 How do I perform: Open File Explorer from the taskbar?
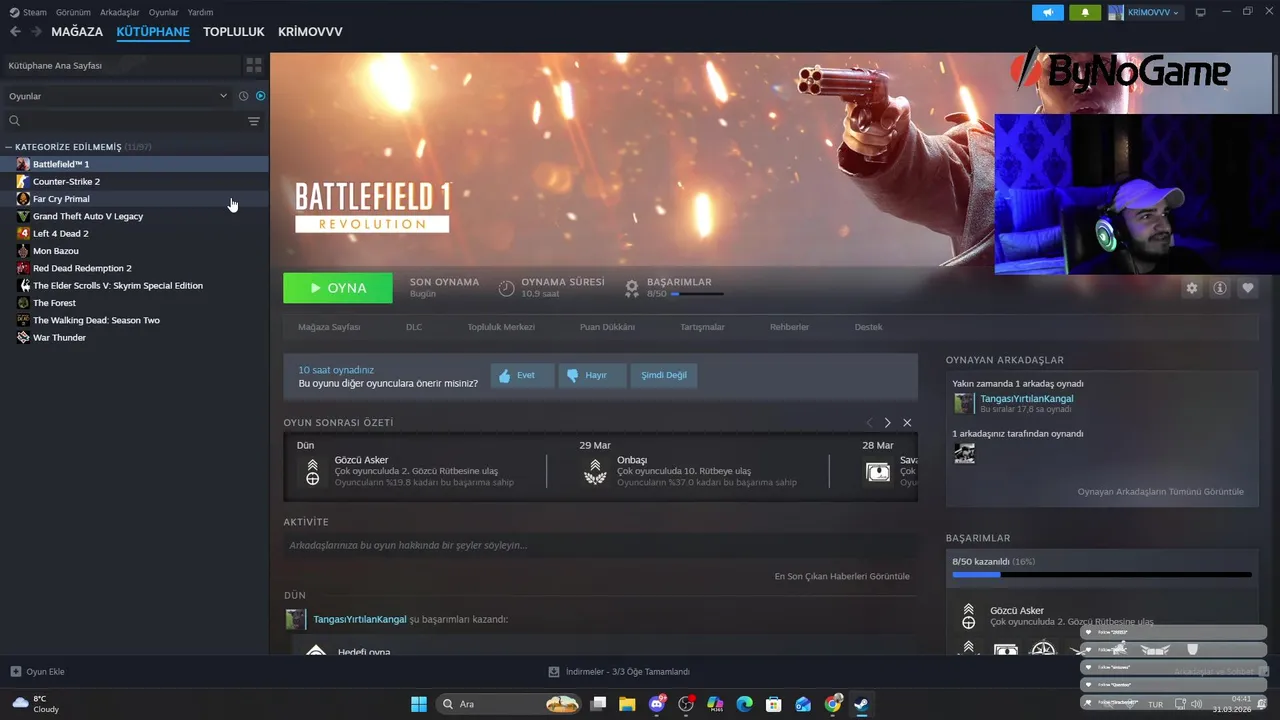click(627, 704)
